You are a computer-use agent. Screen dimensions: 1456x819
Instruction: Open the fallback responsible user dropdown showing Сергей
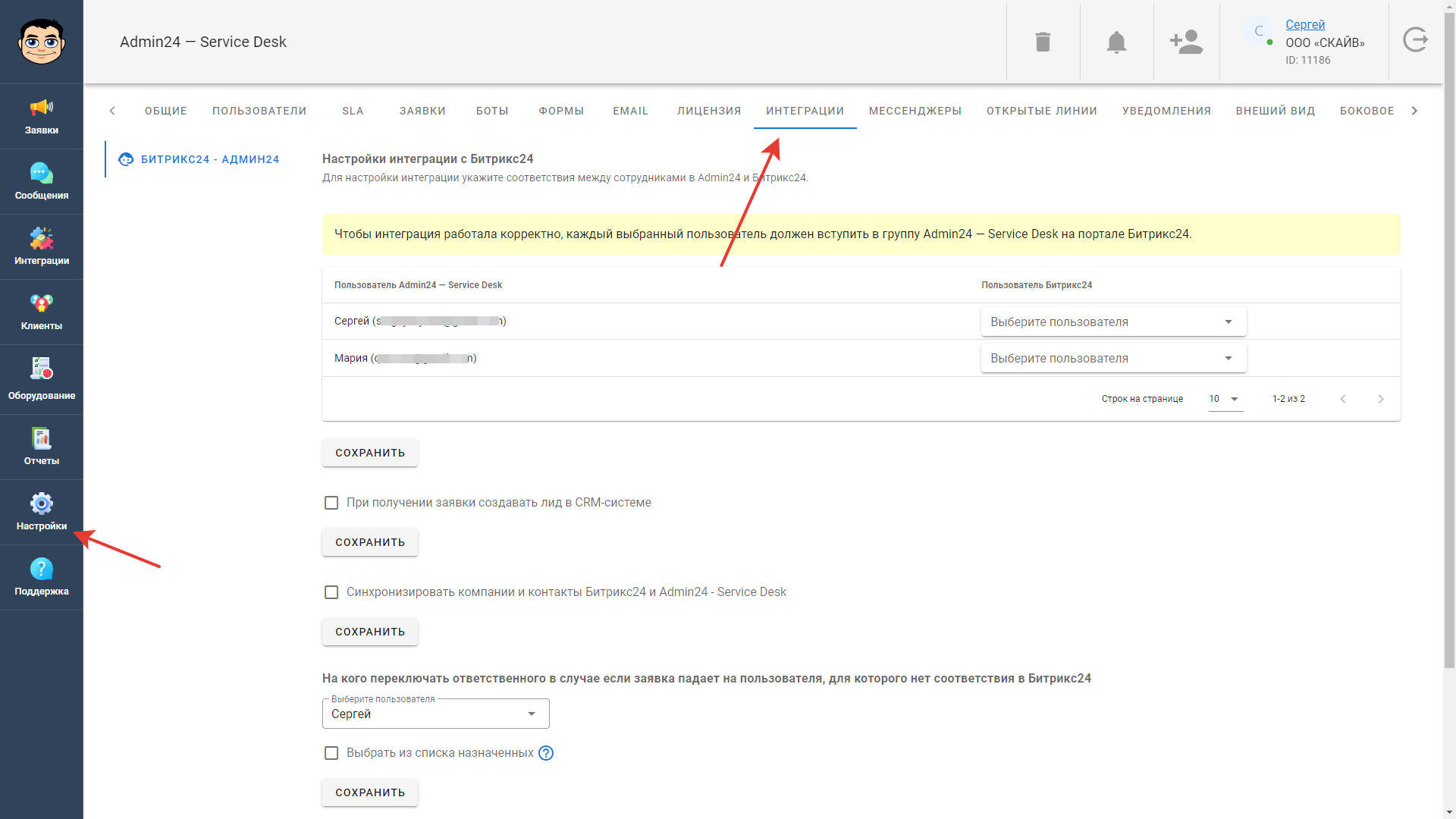pyautogui.click(x=436, y=714)
